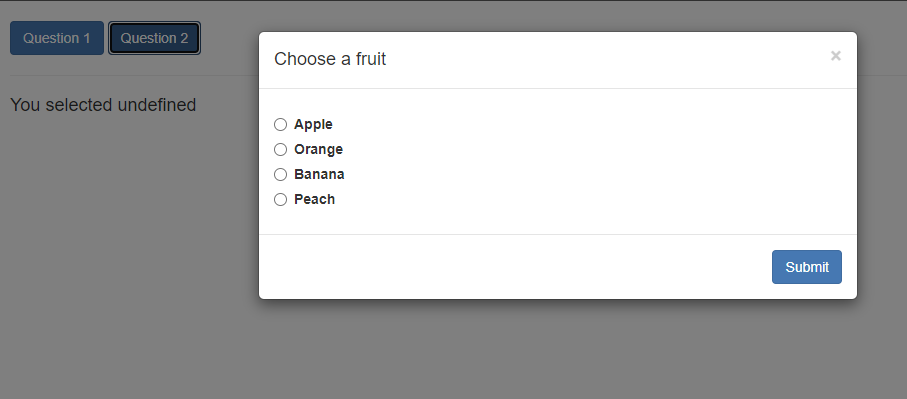
Task: Click the bold Apple label text
Action: tap(313, 124)
